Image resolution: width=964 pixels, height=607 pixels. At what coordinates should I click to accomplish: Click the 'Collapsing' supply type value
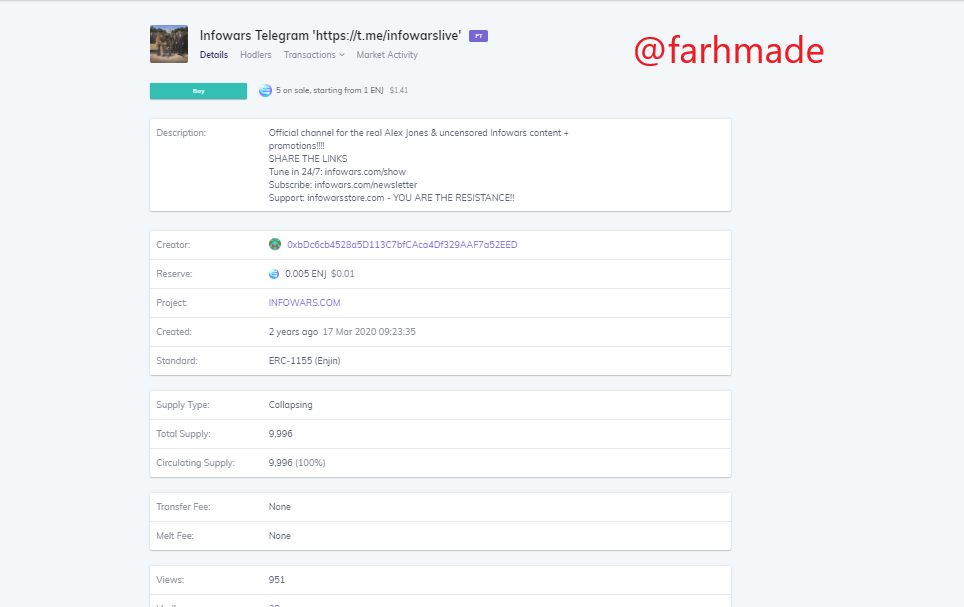tap(290, 405)
